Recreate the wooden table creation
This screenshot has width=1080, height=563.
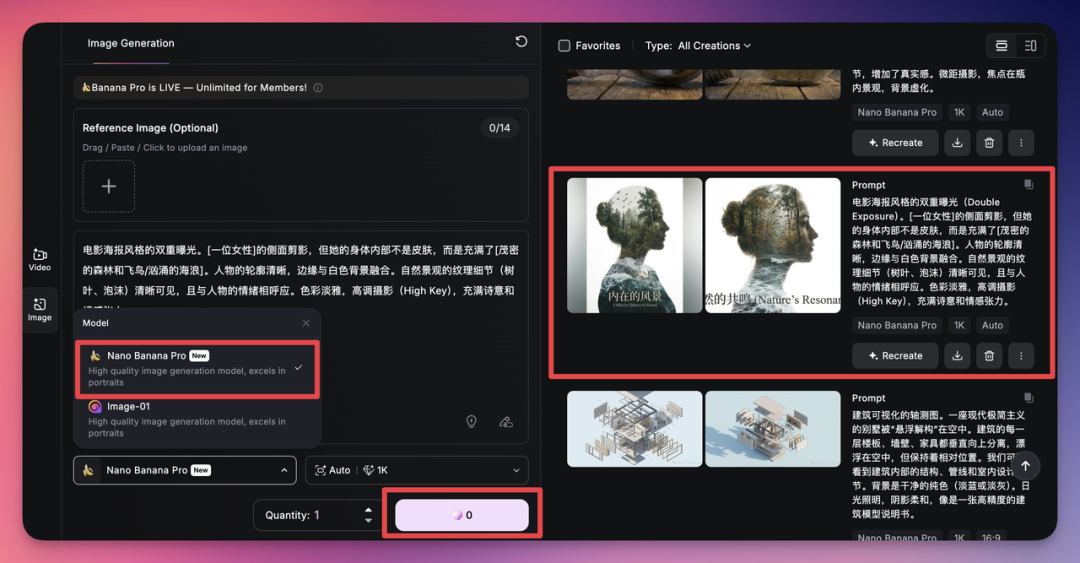[895, 143]
